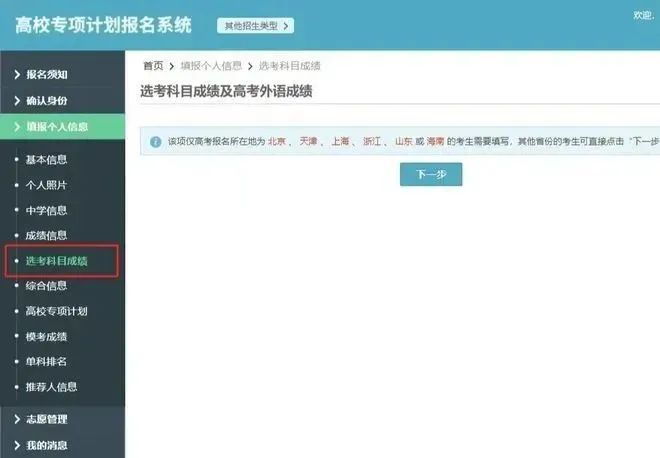
Task: Click the 欢迎 text in the header
Action: coord(644,16)
